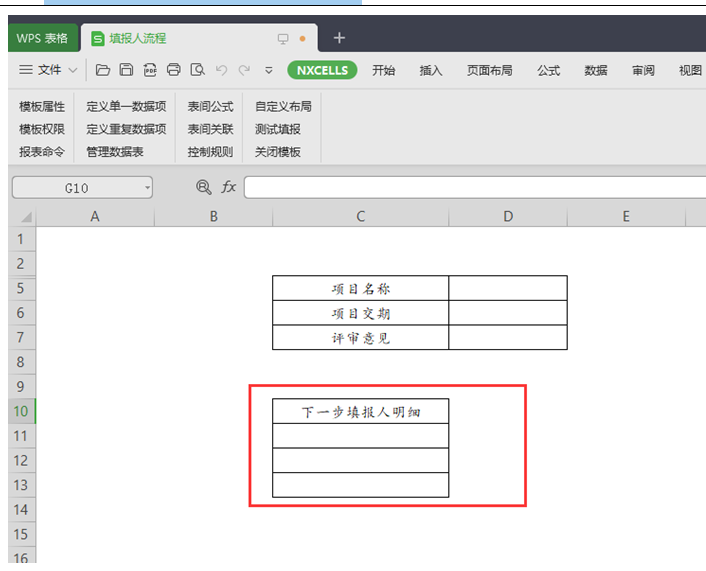
Task: Switch to the NXCELLS tab
Action: coord(322,70)
